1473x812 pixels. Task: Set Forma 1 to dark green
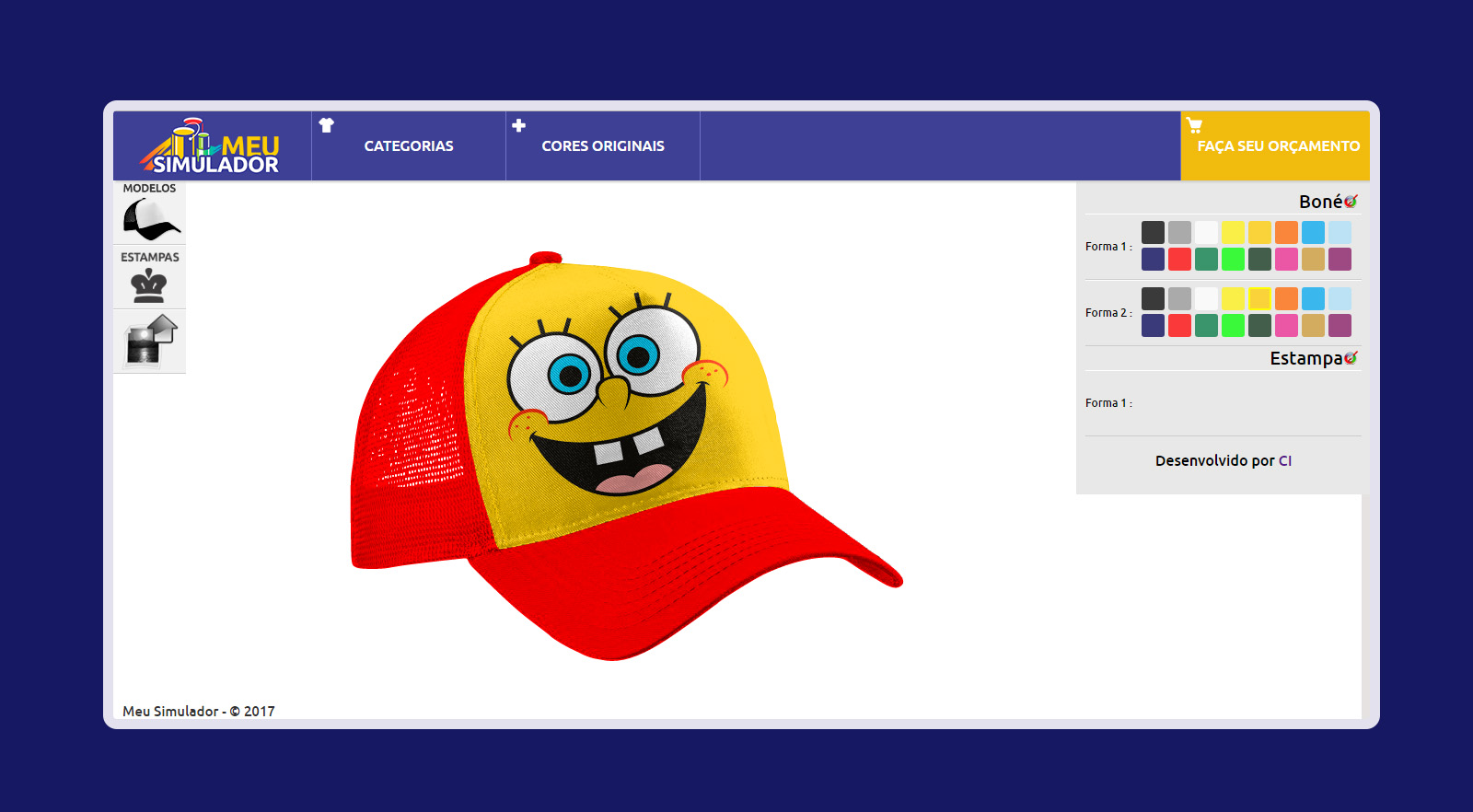[1259, 259]
